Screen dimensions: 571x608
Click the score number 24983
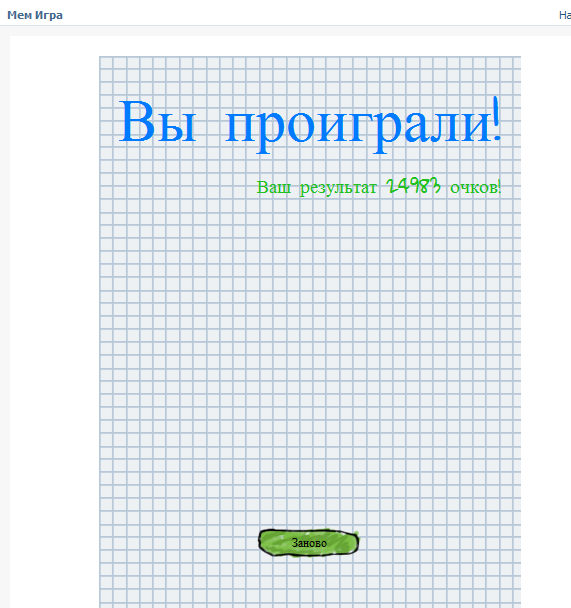(414, 187)
